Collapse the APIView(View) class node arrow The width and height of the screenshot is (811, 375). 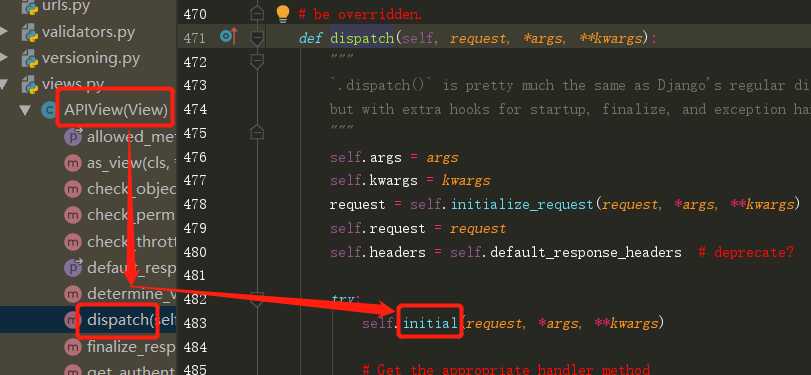pyautogui.click(x=25, y=110)
